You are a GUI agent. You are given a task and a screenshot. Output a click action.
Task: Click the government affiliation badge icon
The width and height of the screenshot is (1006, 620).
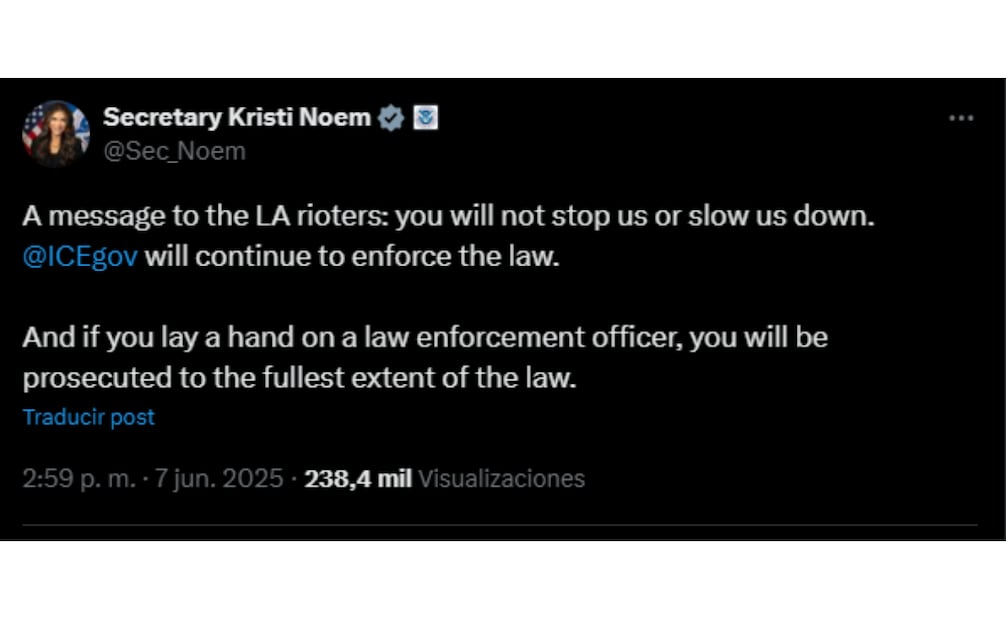(x=426, y=118)
